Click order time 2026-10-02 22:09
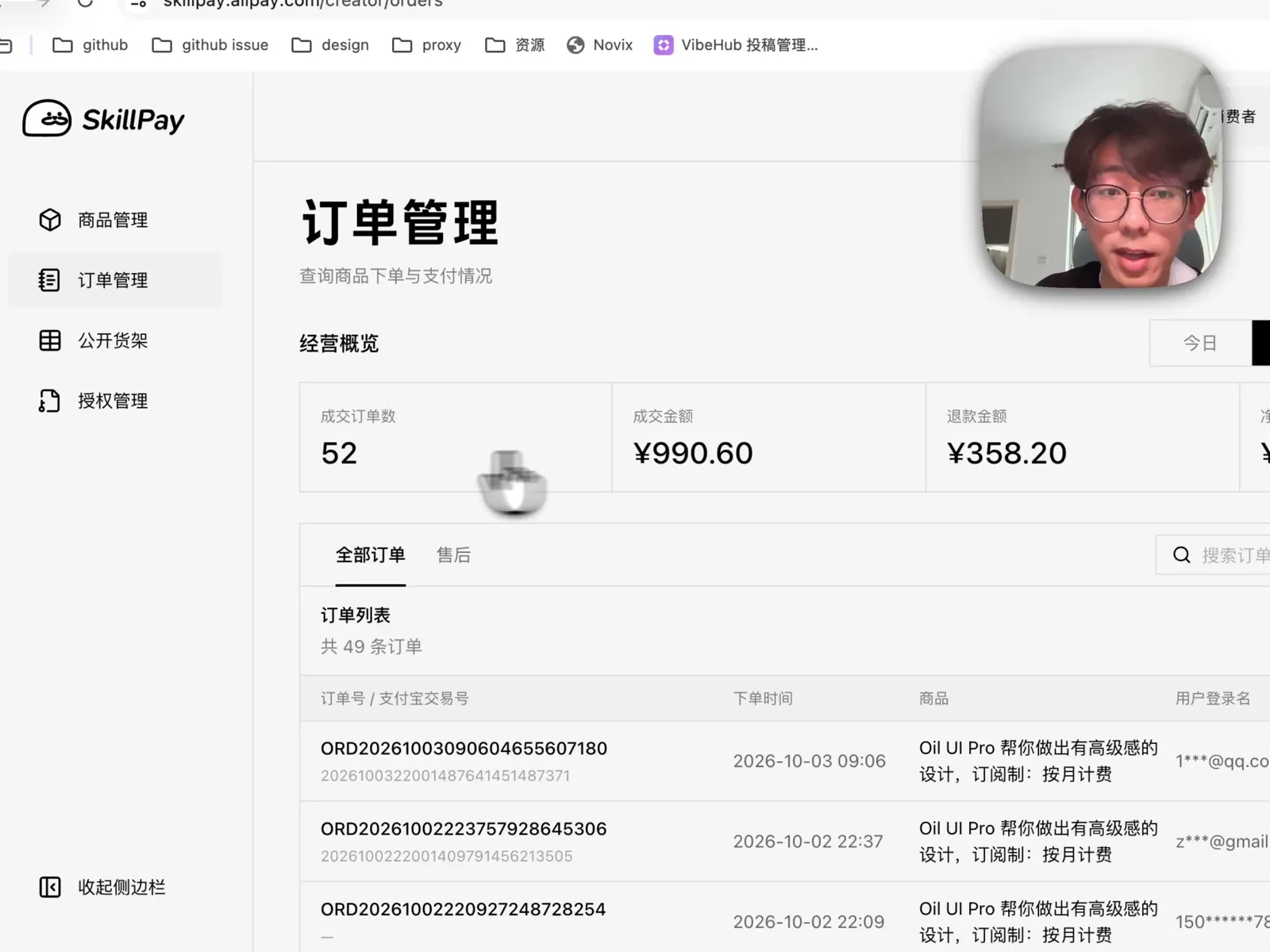1270x952 pixels. coord(808,922)
